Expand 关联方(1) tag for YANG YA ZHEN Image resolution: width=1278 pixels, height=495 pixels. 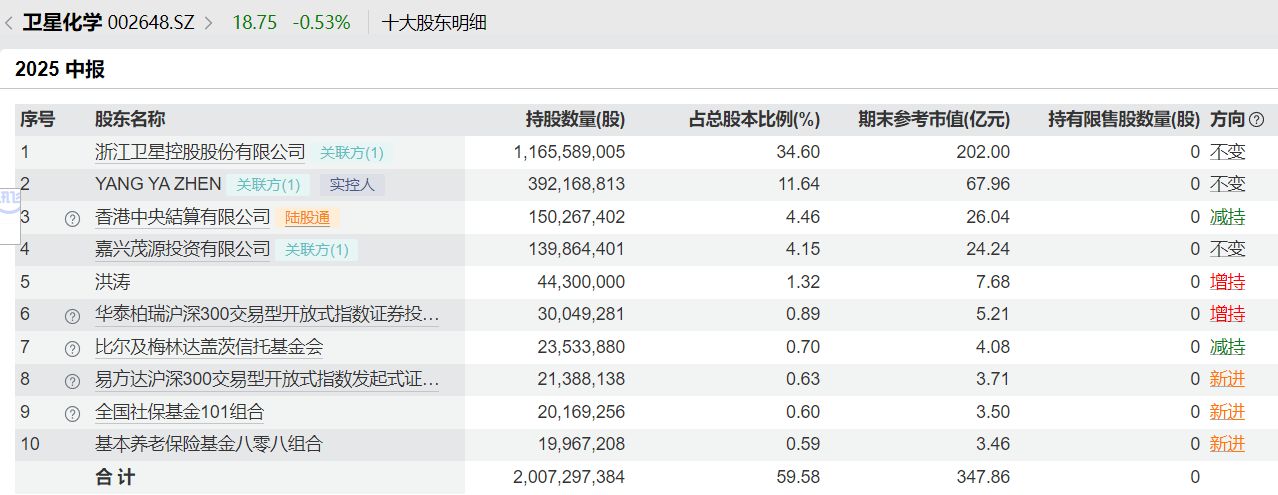pyautogui.click(x=268, y=185)
